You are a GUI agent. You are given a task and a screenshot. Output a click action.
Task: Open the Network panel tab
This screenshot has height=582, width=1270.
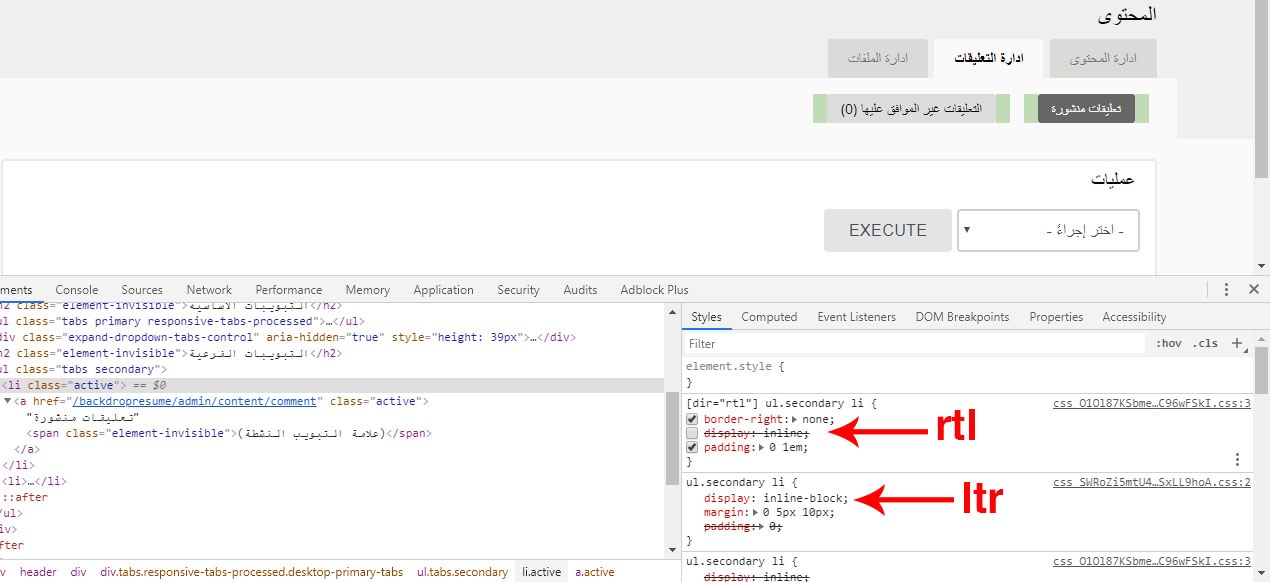pos(209,289)
